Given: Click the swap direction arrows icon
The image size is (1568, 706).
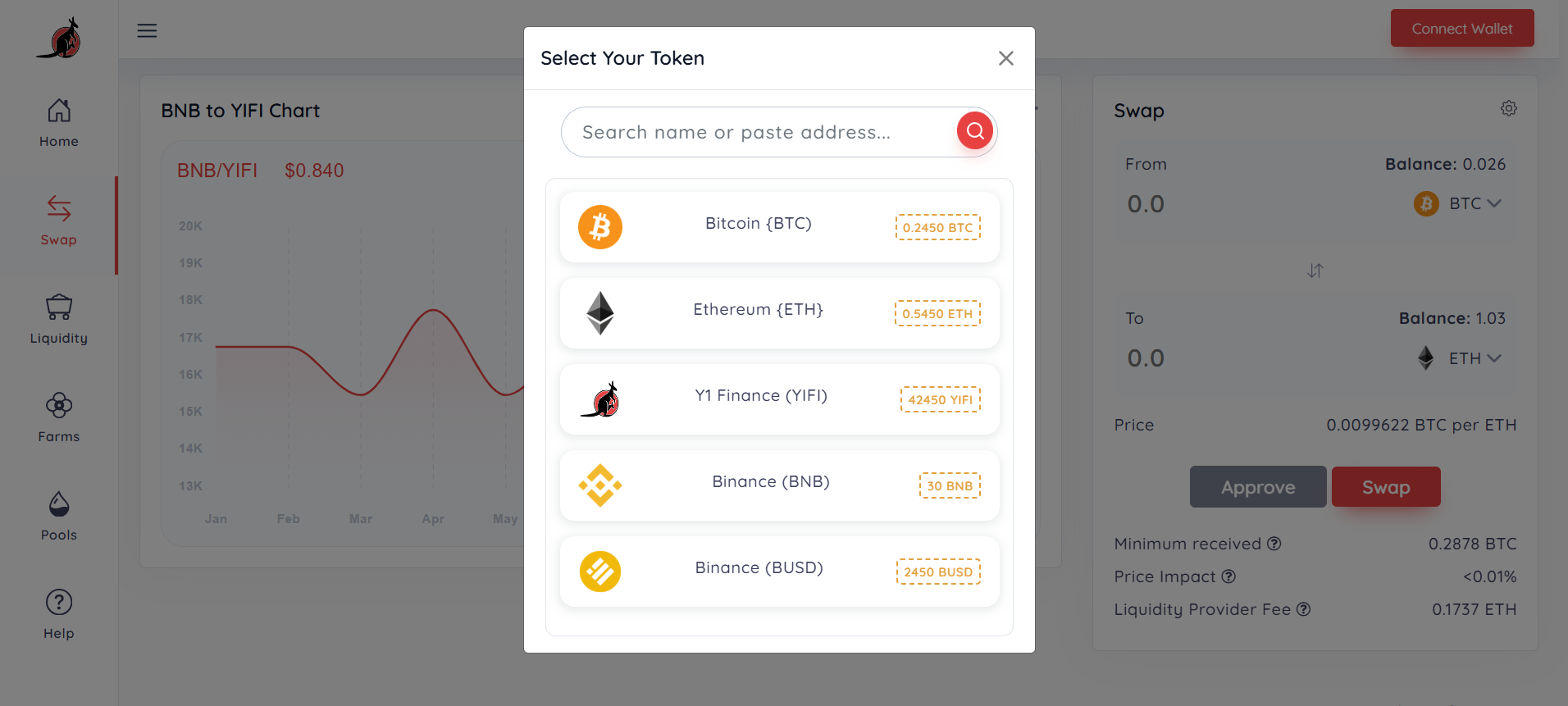Looking at the screenshot, I should (x=1315, y=271).
